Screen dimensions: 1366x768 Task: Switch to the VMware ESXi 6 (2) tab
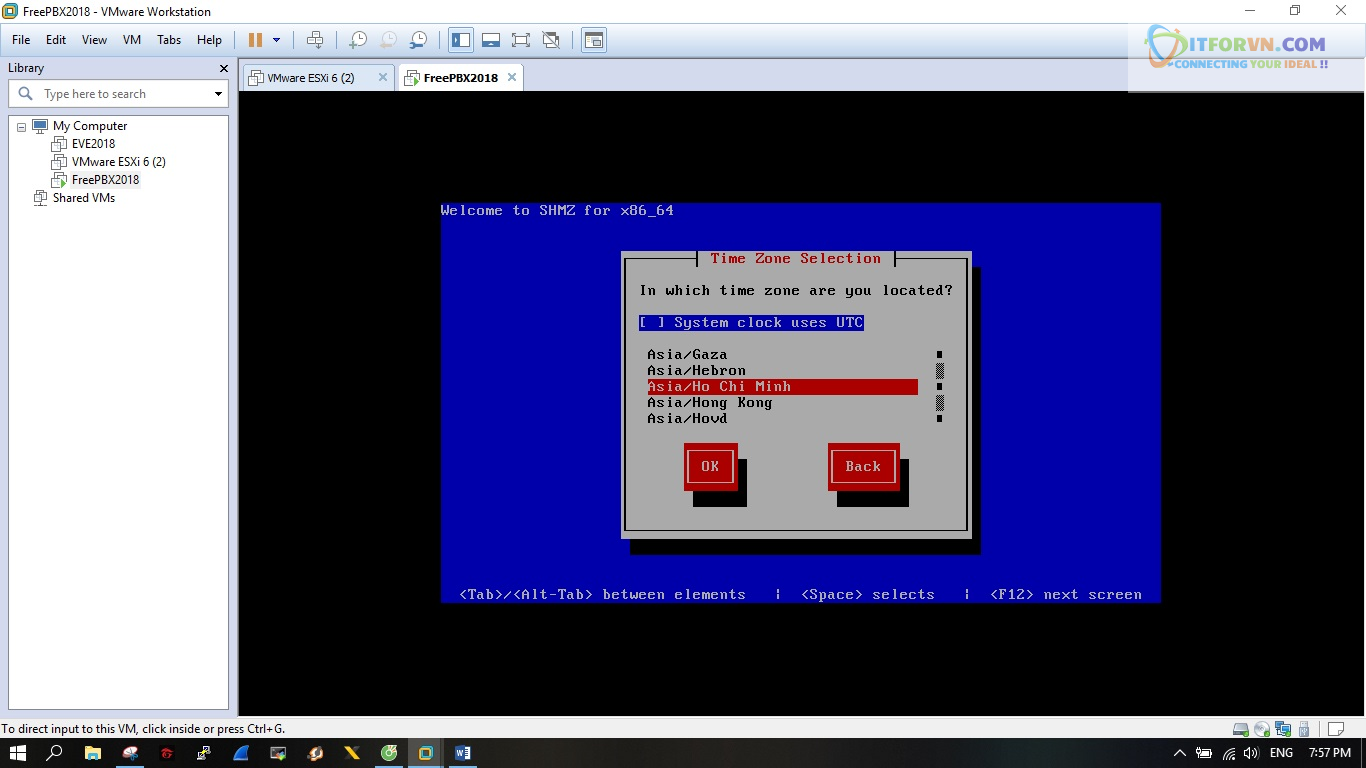tap(310, 78)
